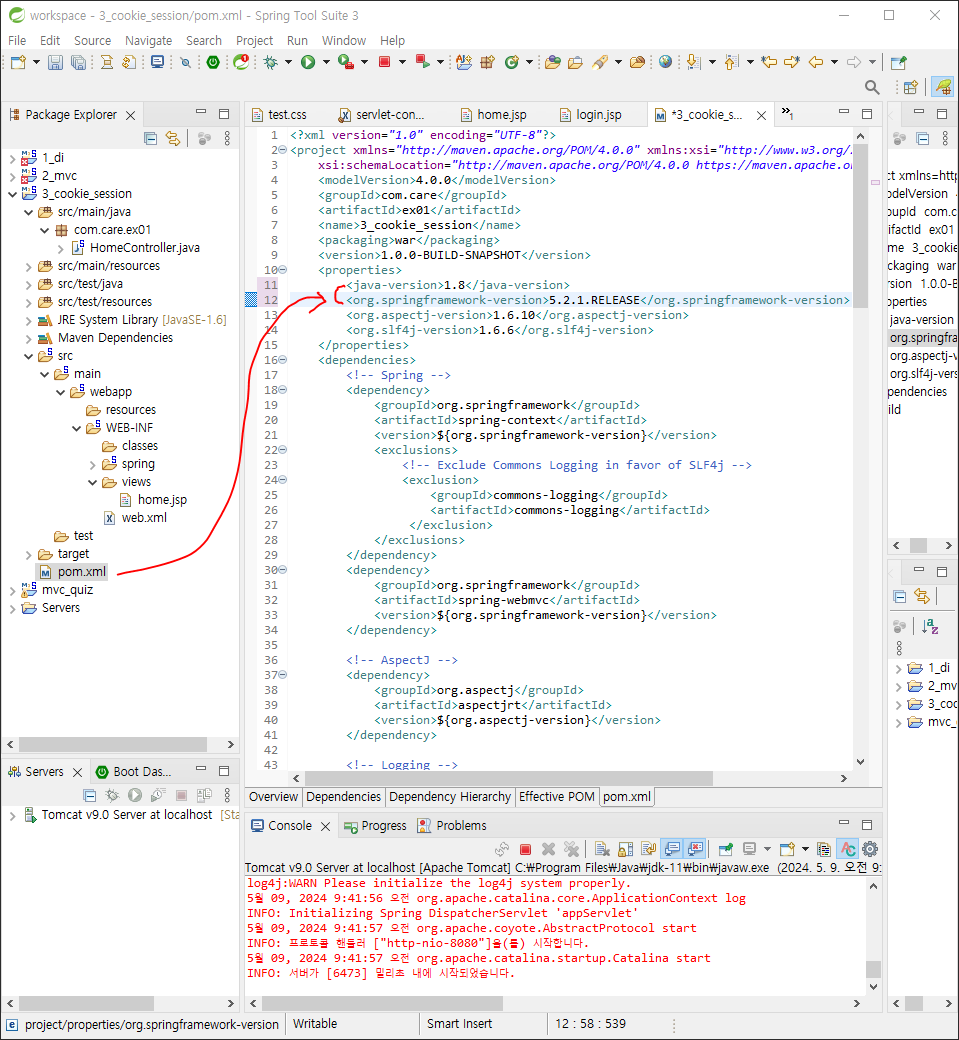This screenshot has width=959, height=1040.
Task: Open the Debug button dropdown arrow
Action: pyautogui.click(x=288, y=62)
